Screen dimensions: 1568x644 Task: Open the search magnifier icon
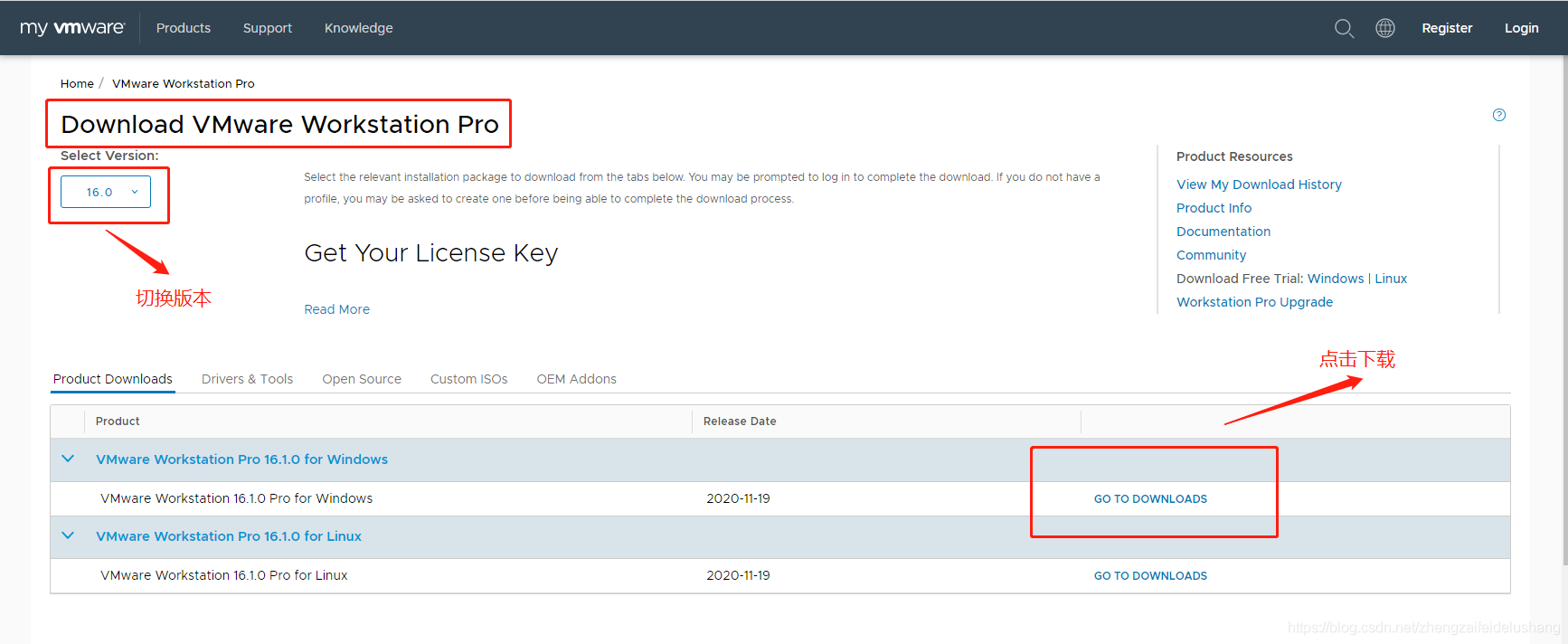pyautogui.click(x=1344, y=28)
